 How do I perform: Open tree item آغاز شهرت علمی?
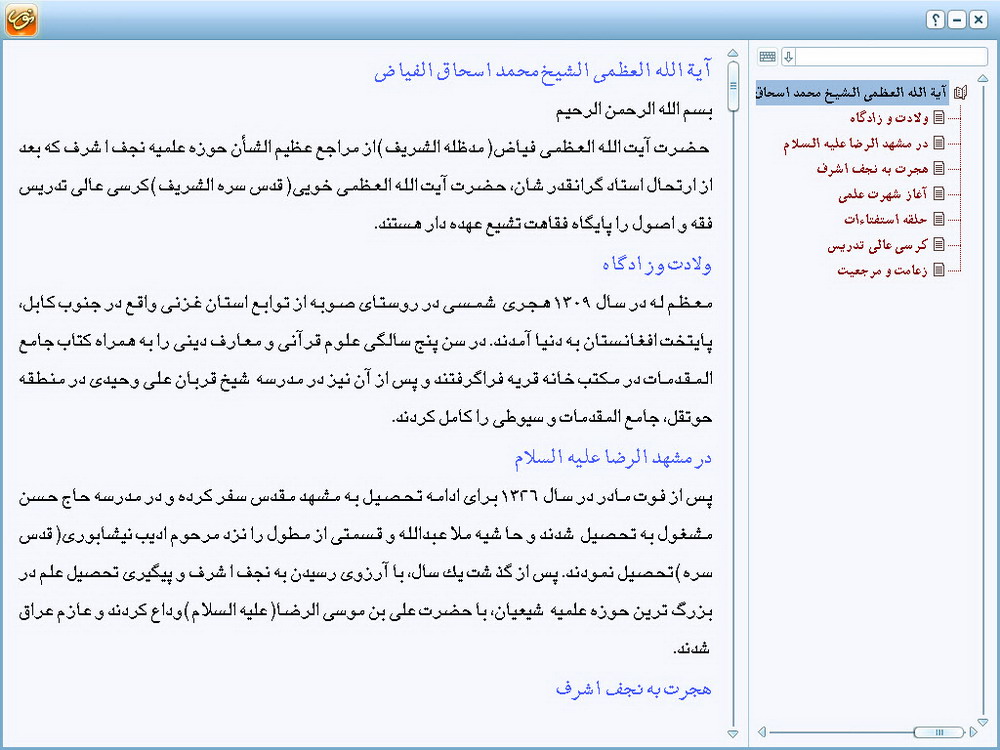(x=883, y=193)
